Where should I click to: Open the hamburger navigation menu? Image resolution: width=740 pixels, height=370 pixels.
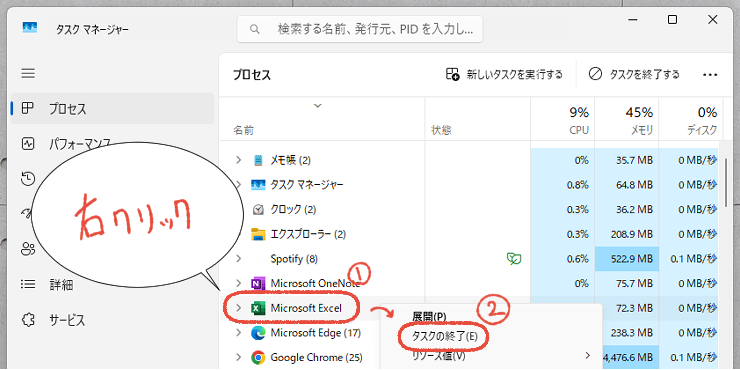tap(28, 74)
